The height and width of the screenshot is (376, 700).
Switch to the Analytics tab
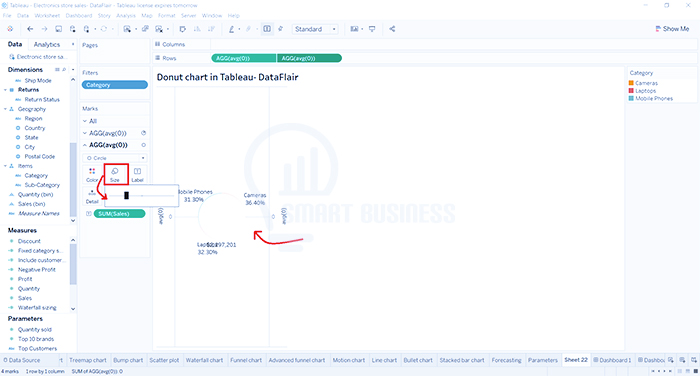(47, 45)
